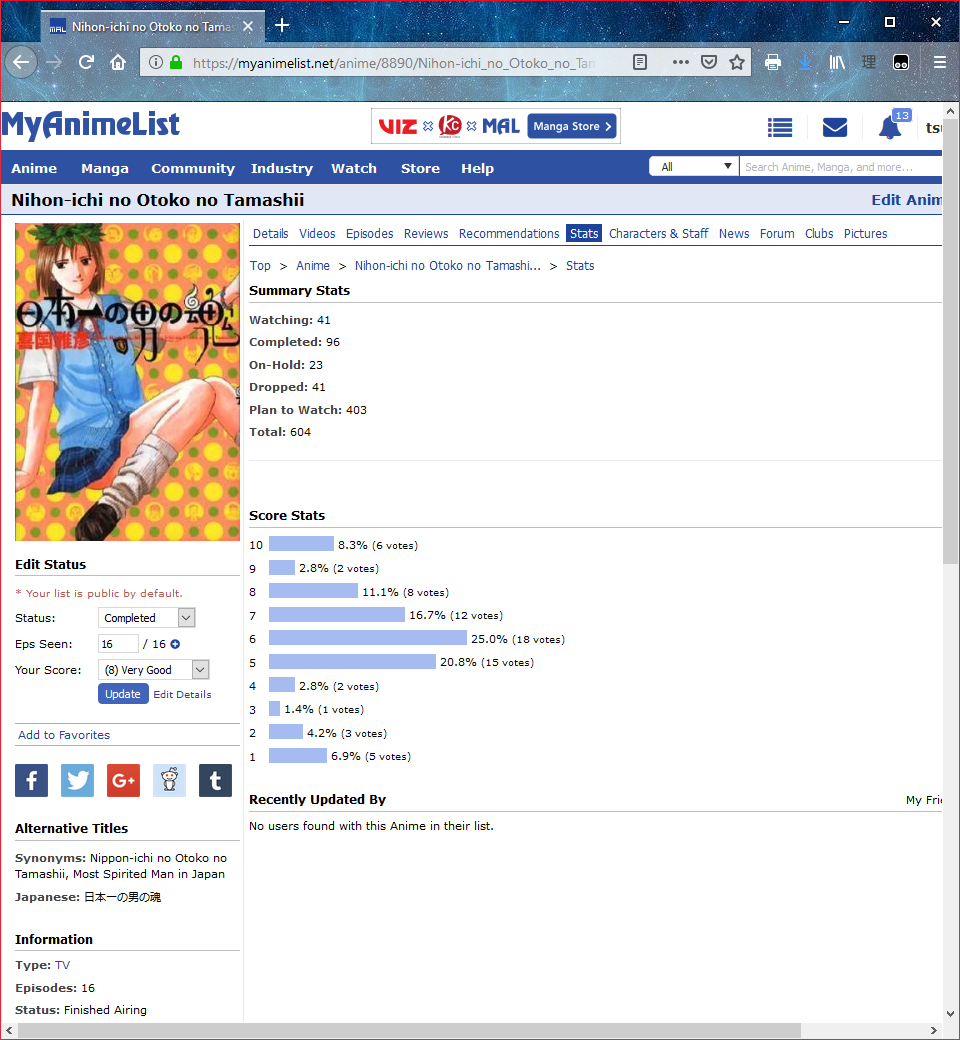Reload the page with refresh icon
Image resolution: width=960 pixels, height=1040 pixels.
click(86, 62)
